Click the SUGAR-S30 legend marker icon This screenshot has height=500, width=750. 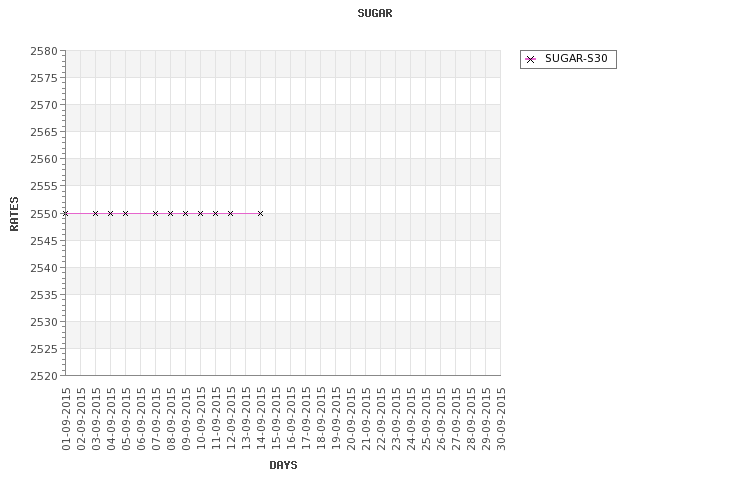530,59
